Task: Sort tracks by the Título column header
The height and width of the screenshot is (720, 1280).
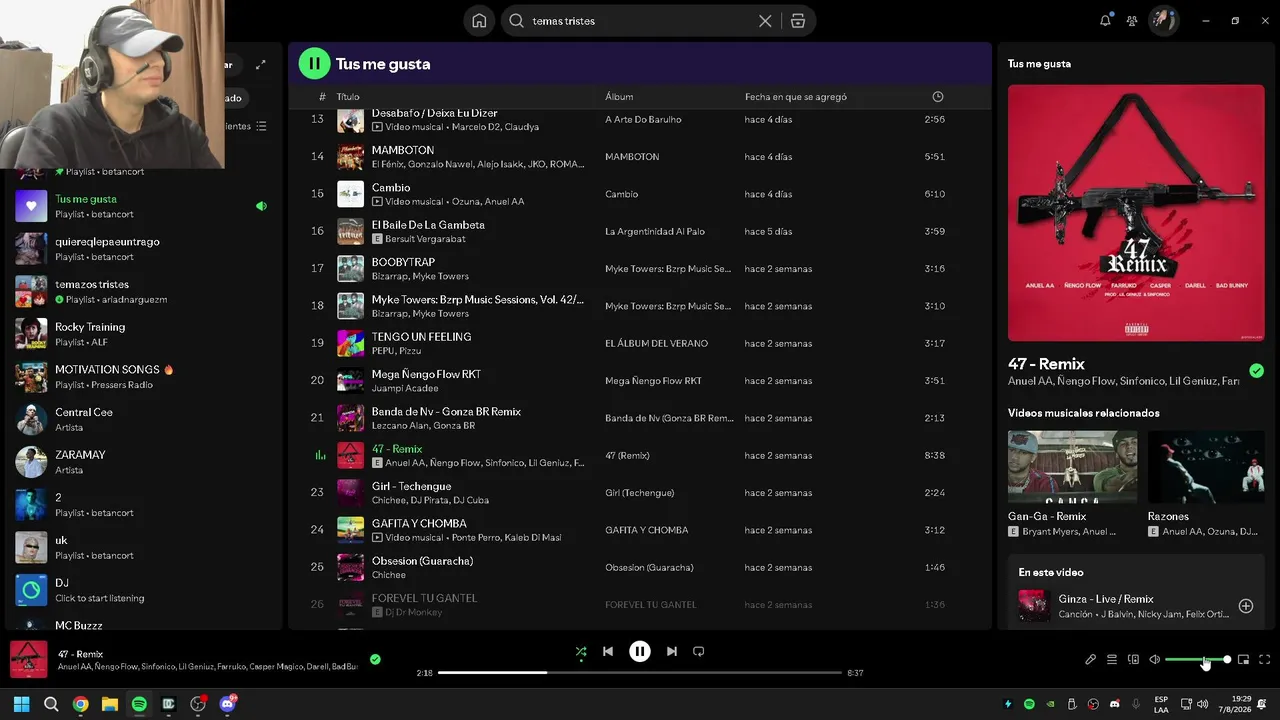Action: pyautogui.click(x=348, y=97)
